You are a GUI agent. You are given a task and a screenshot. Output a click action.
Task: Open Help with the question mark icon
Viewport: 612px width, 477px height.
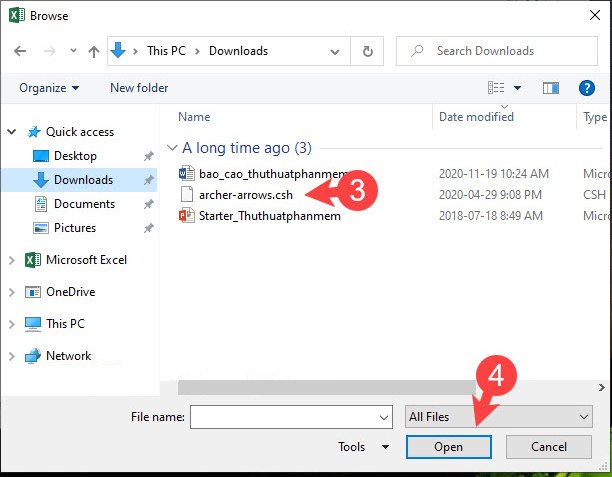[587, 88]
